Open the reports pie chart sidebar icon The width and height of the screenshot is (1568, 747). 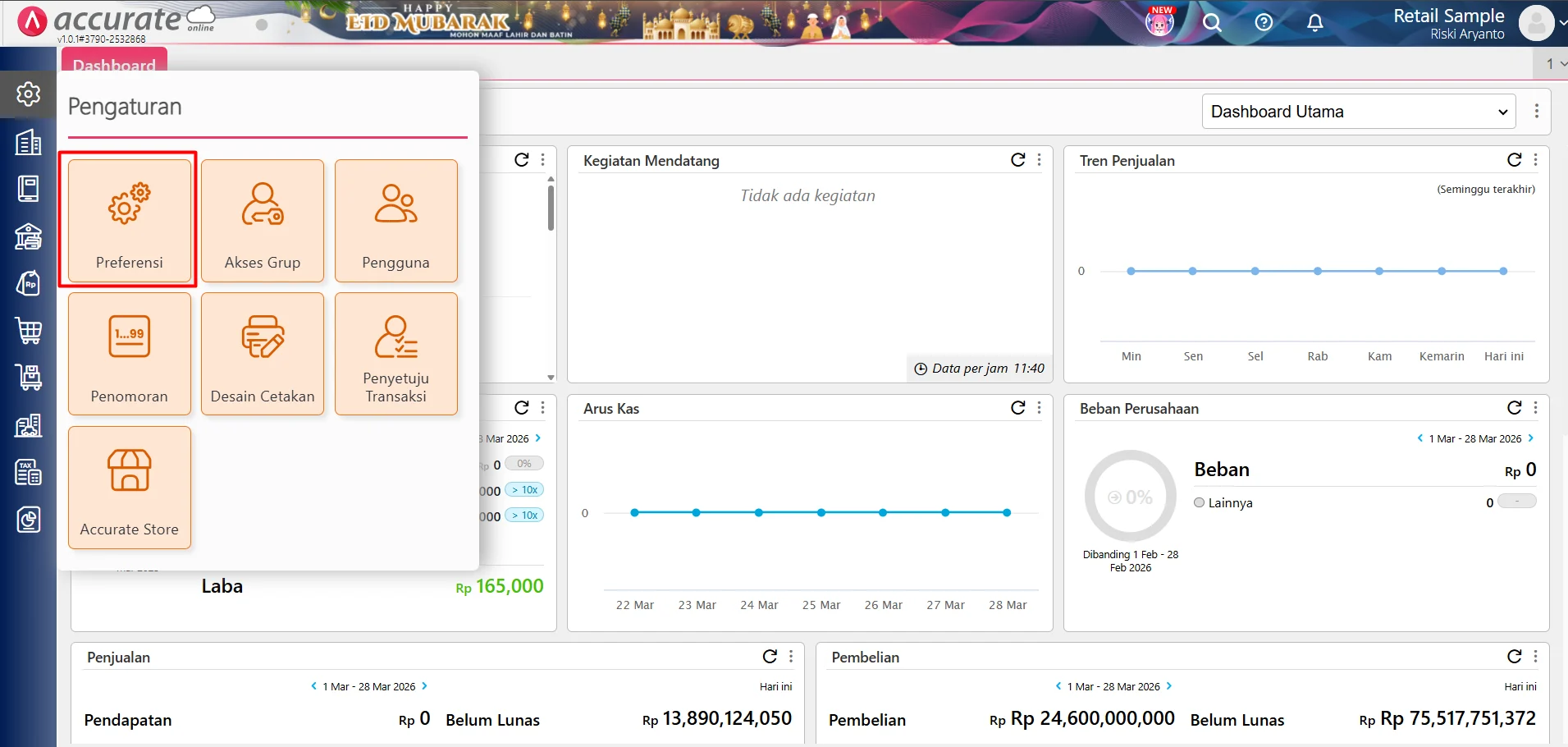[29, 520]
